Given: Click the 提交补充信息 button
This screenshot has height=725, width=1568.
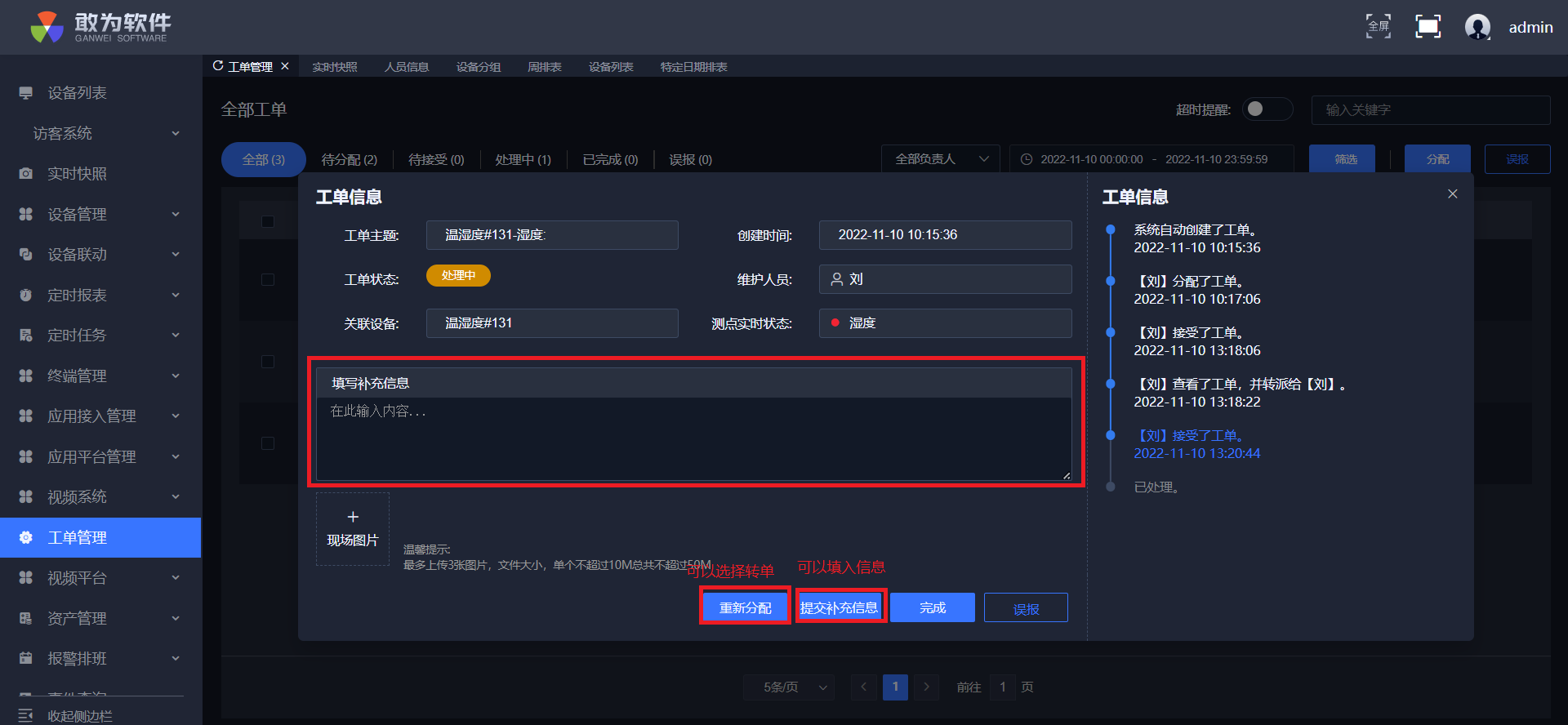Looking at the screenshot, I should (x=840, y=607).
